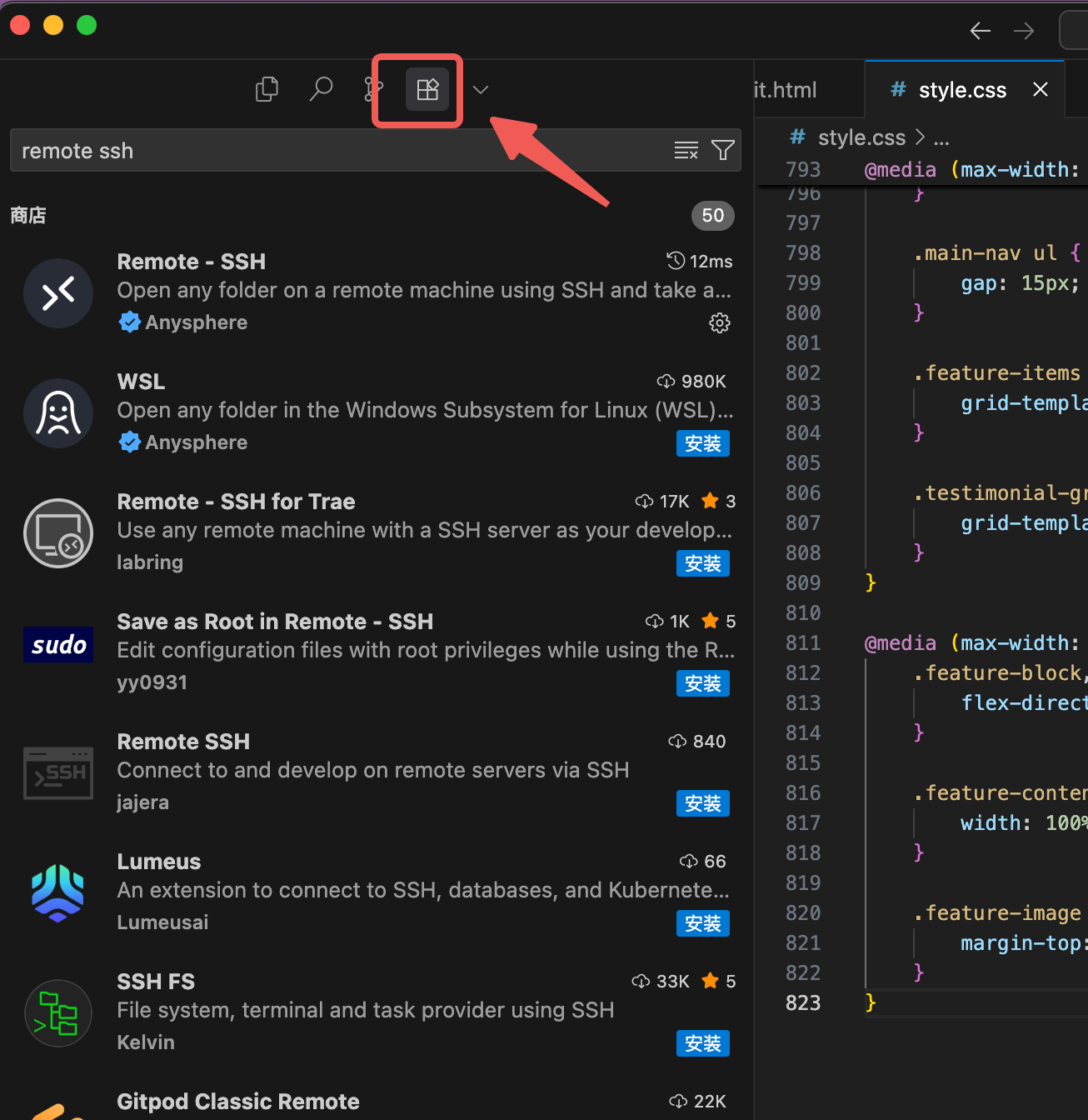Click the 50 results count badge
Screen dimensions: 1088x1120
(x=713, y=216)
